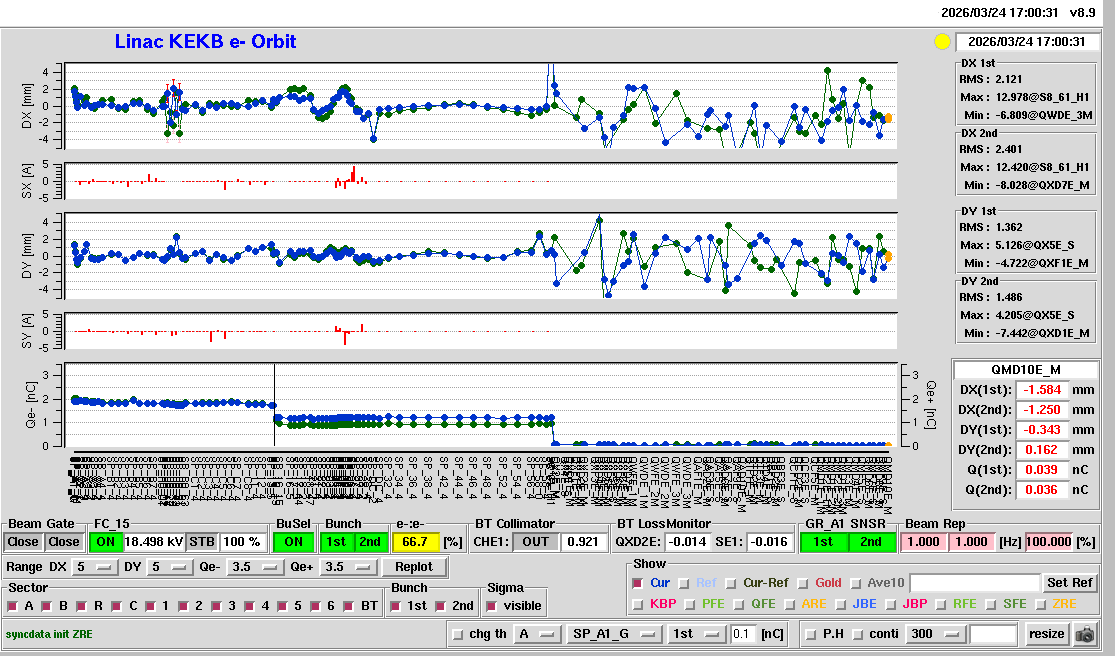
Task: Click the GR_A1 SNSR 2nd indicator
Action: tap(871, 542)
